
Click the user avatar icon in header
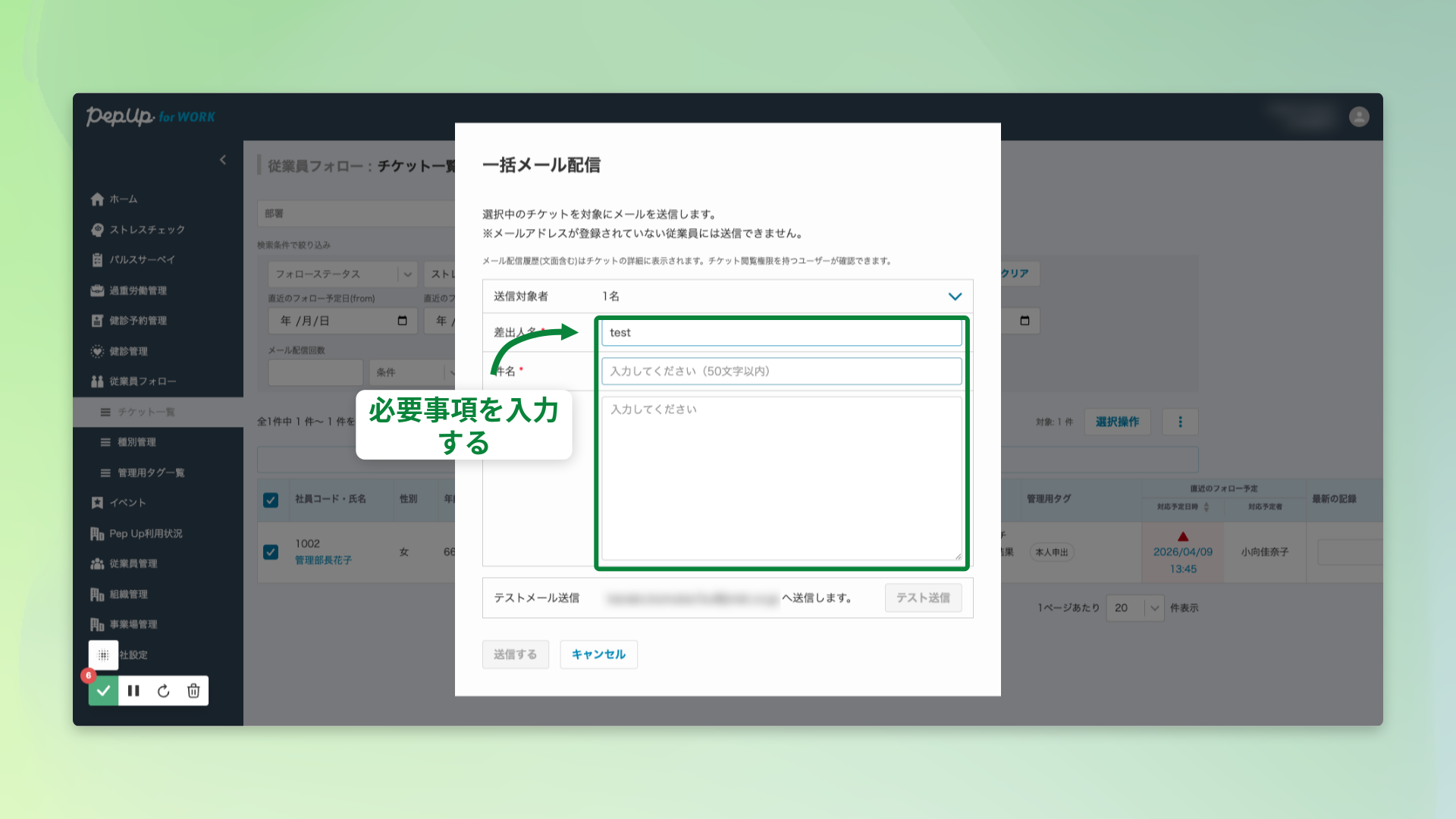pyautogui.click(x=1359, y=117)
